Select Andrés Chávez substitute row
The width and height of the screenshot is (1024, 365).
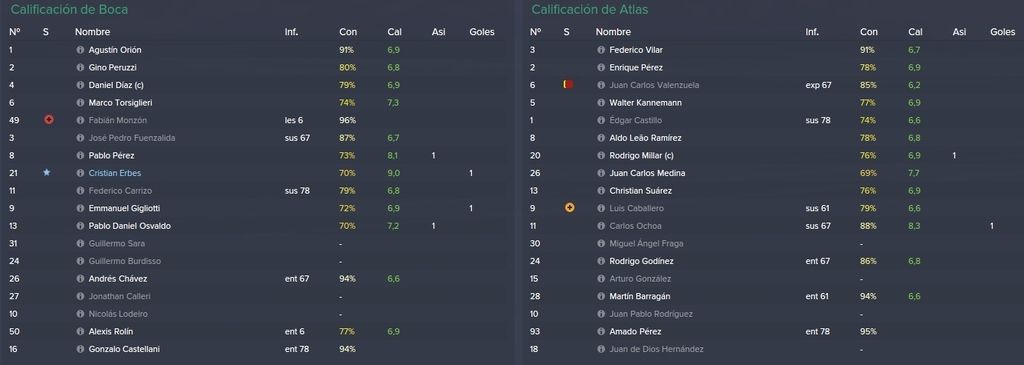coord(256,279)
